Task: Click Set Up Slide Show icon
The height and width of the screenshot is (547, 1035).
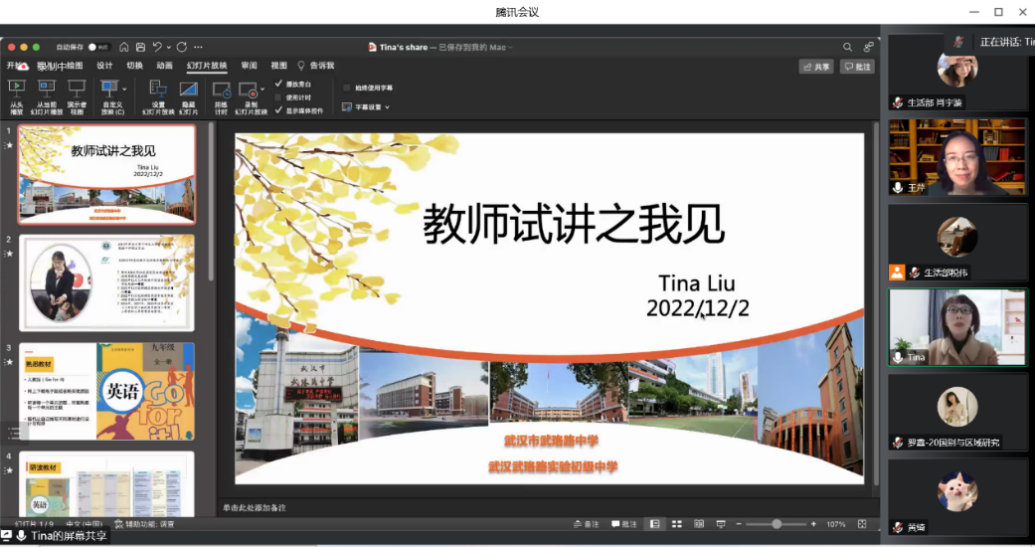Action: [x=158, y=89]
